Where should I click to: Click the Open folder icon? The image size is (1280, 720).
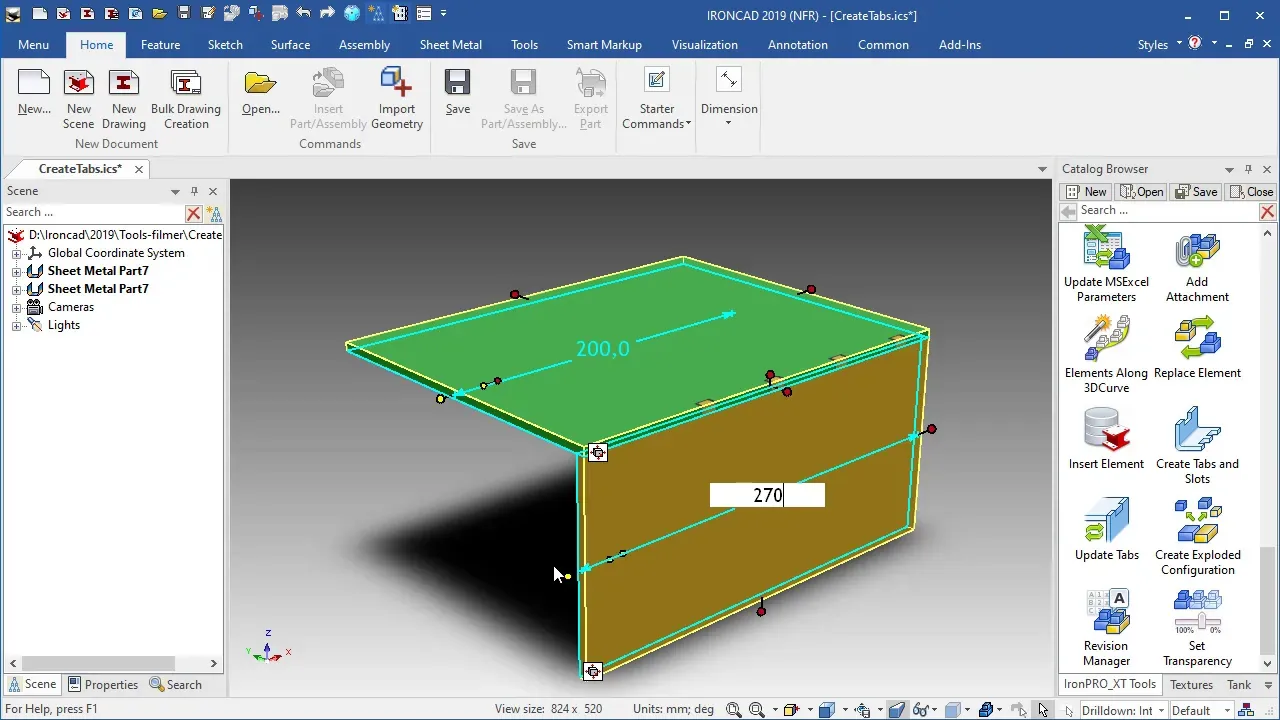(260, 84)
